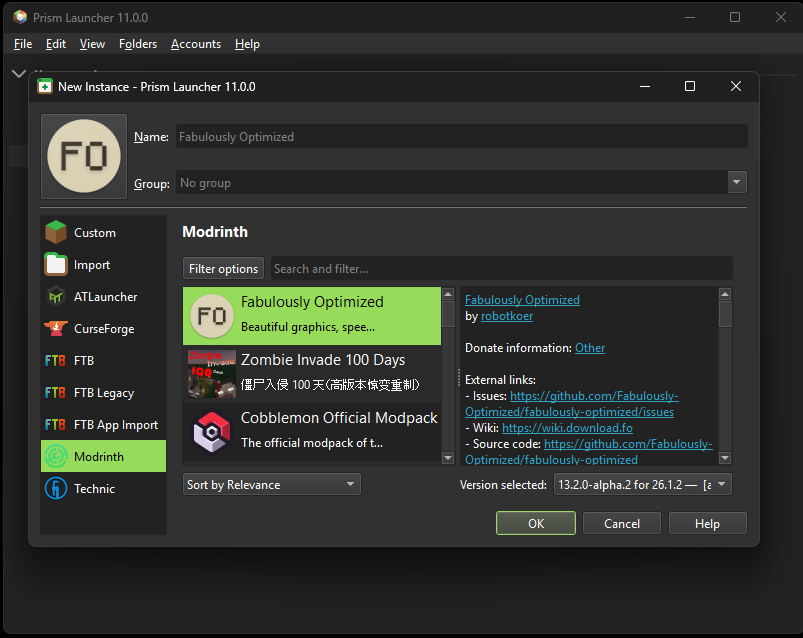The image size is (803, 638).
Task: Select the Fabulously Optimized list title
Action: click(312, 302)
